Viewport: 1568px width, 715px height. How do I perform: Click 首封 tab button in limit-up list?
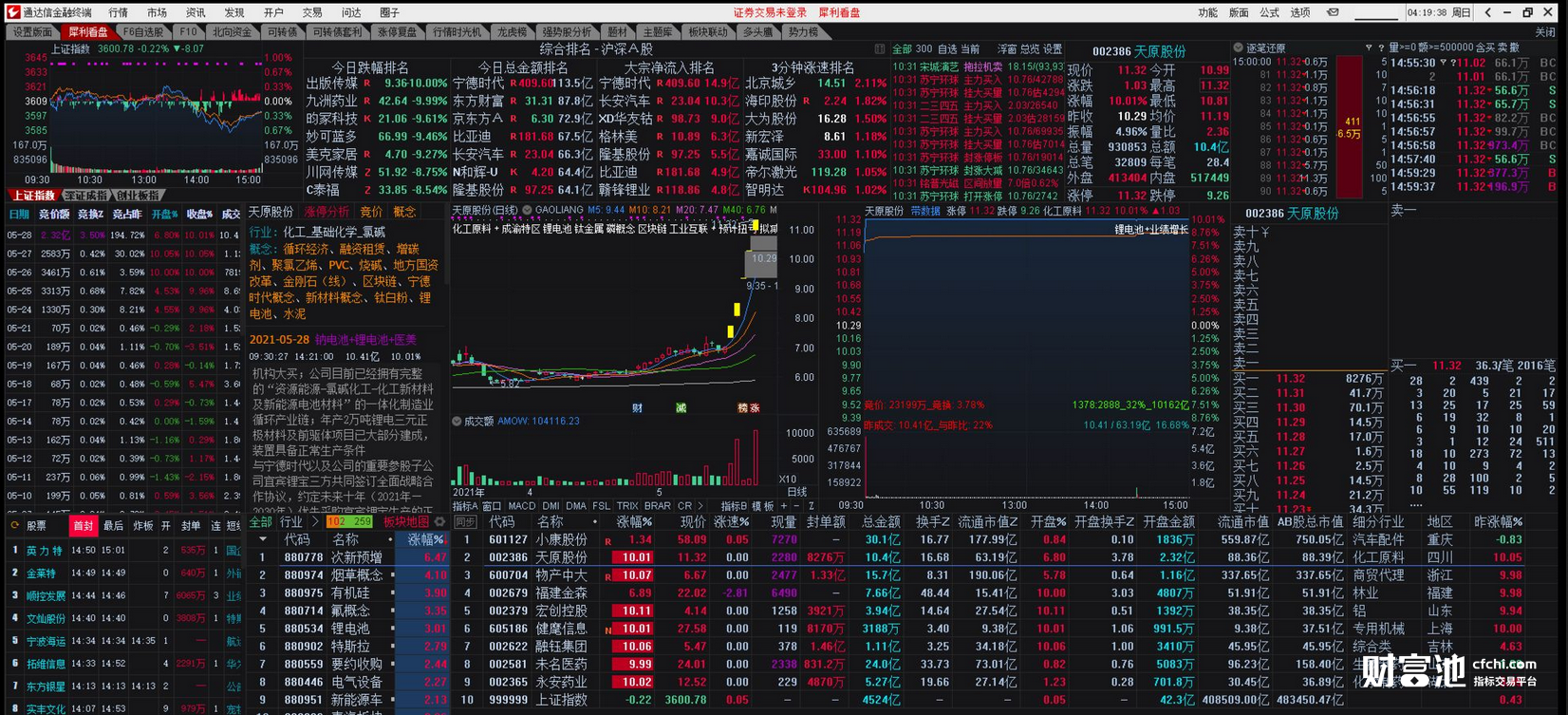click(84, 525)
